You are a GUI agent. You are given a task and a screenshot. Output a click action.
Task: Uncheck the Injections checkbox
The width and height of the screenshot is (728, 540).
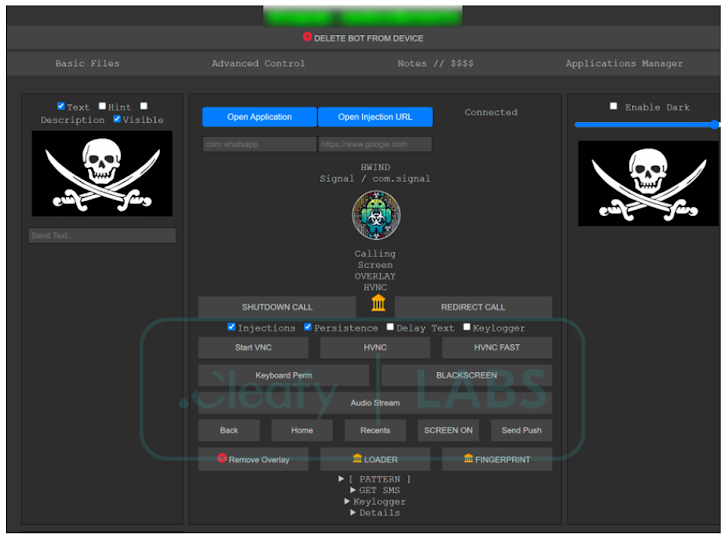point(231,327)
